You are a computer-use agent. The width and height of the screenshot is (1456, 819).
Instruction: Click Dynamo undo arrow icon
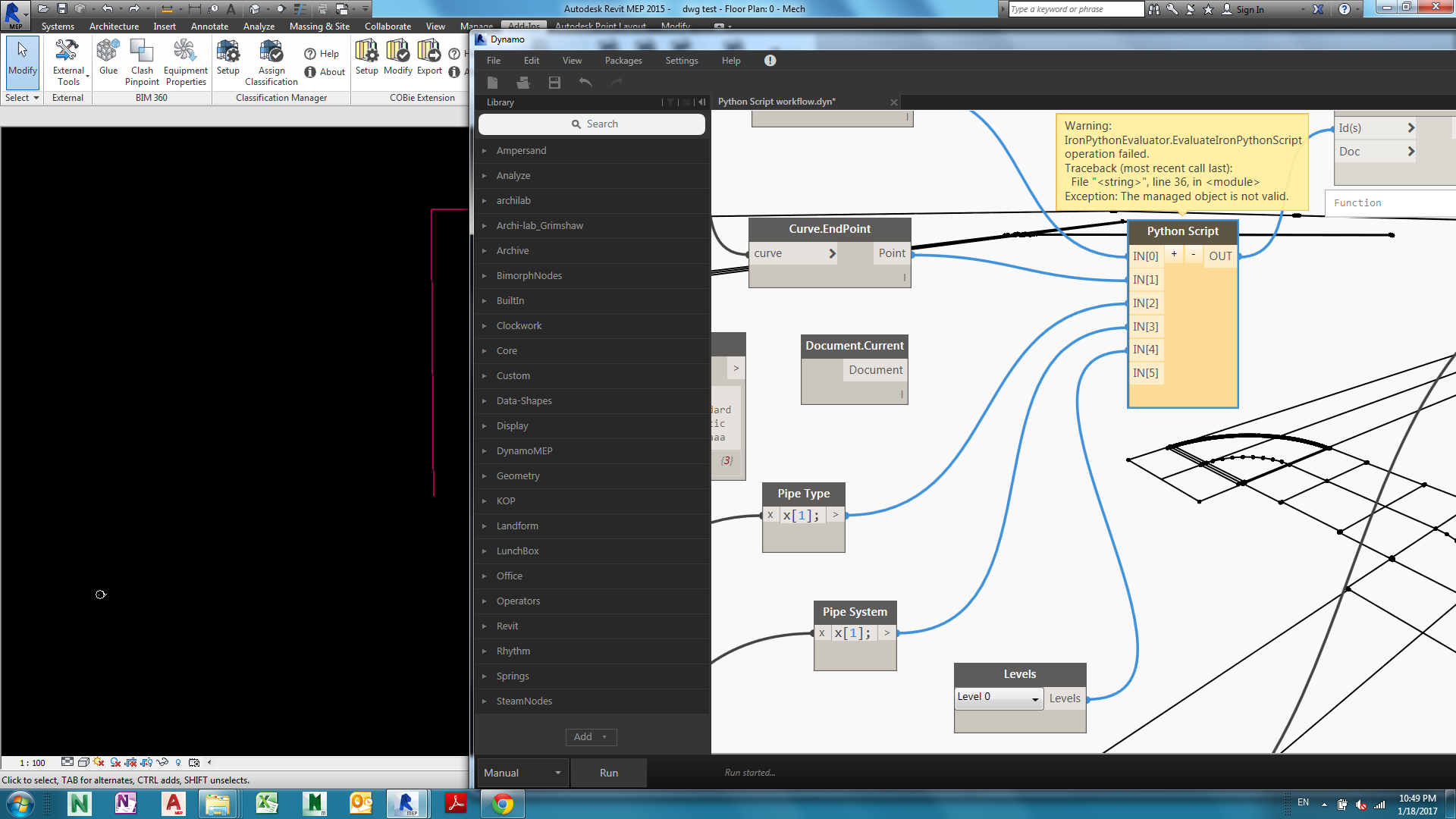pos(585,83)
